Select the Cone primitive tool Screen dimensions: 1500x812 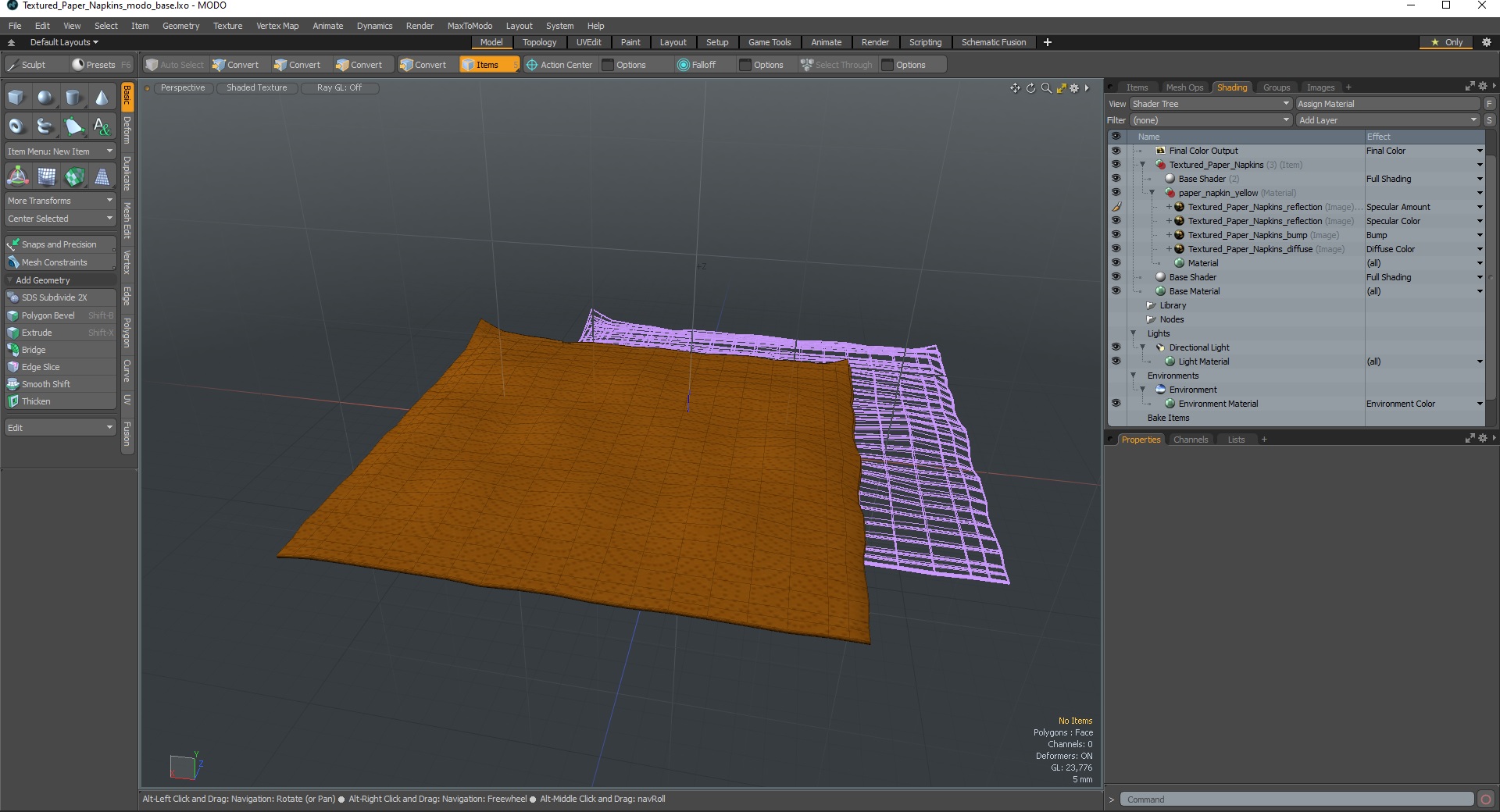coord(102,98)
